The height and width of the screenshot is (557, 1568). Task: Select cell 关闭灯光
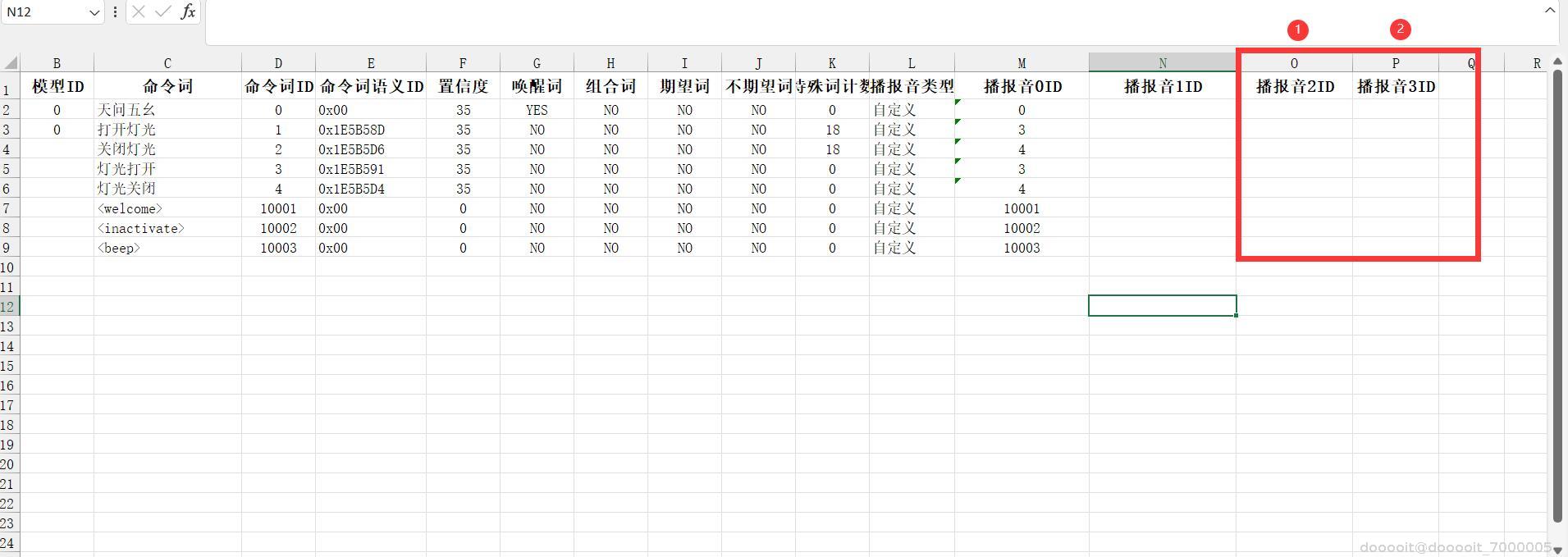click(167, 149)
